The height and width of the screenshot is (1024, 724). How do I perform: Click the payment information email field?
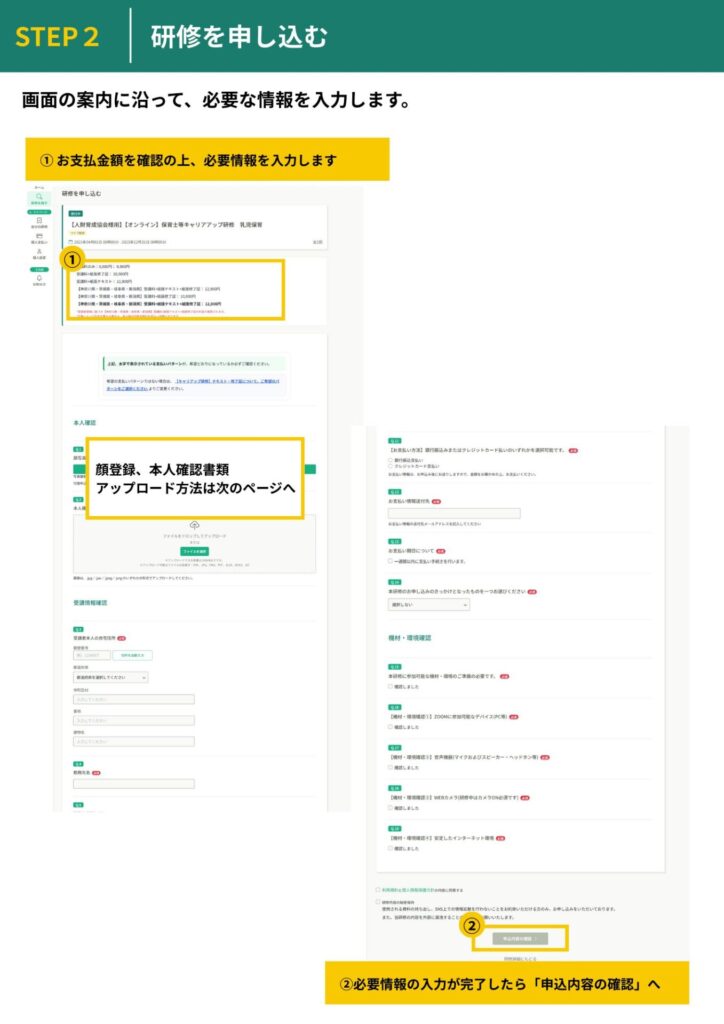coord(454,513)
